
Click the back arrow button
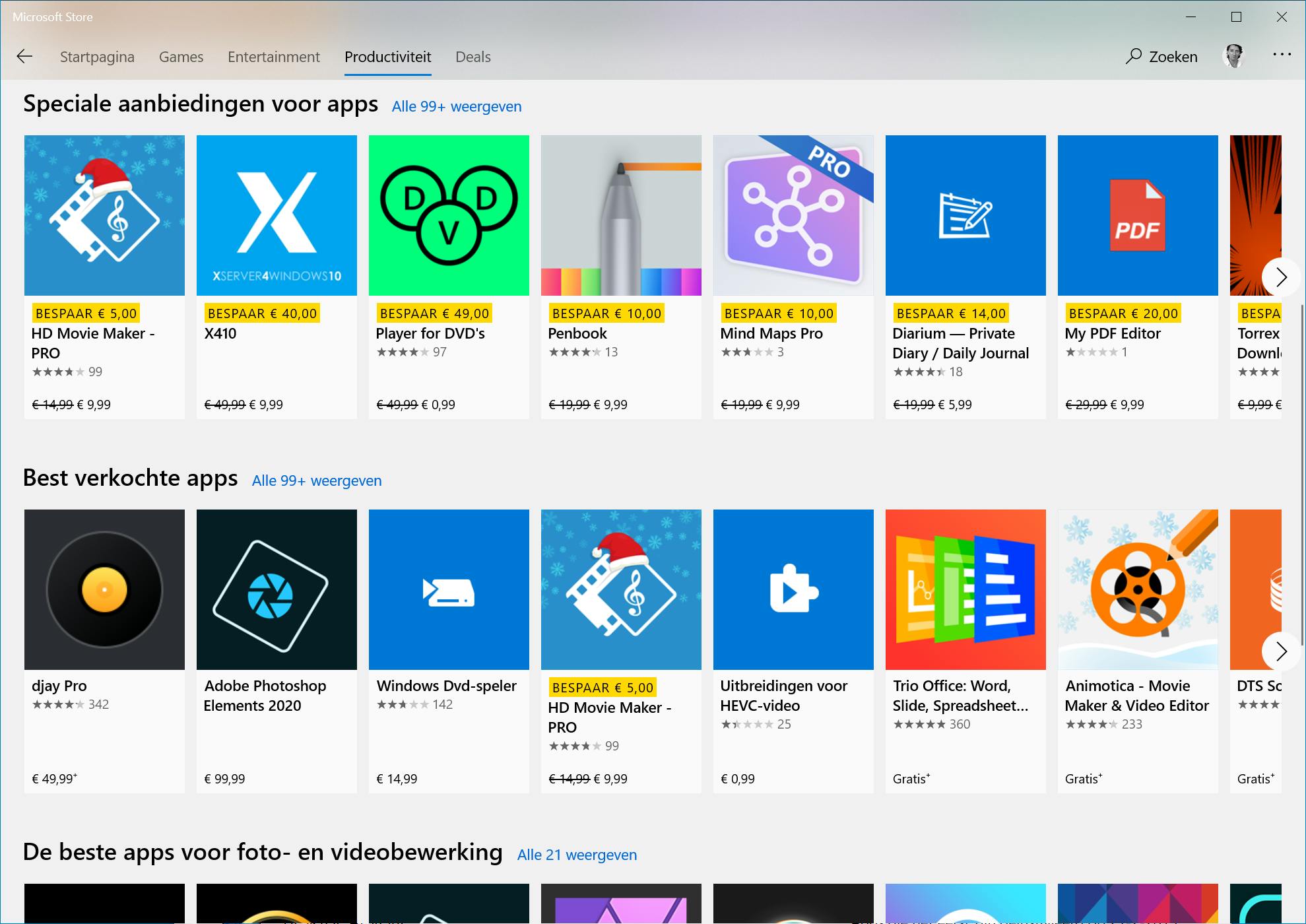[x=24, y=57]
